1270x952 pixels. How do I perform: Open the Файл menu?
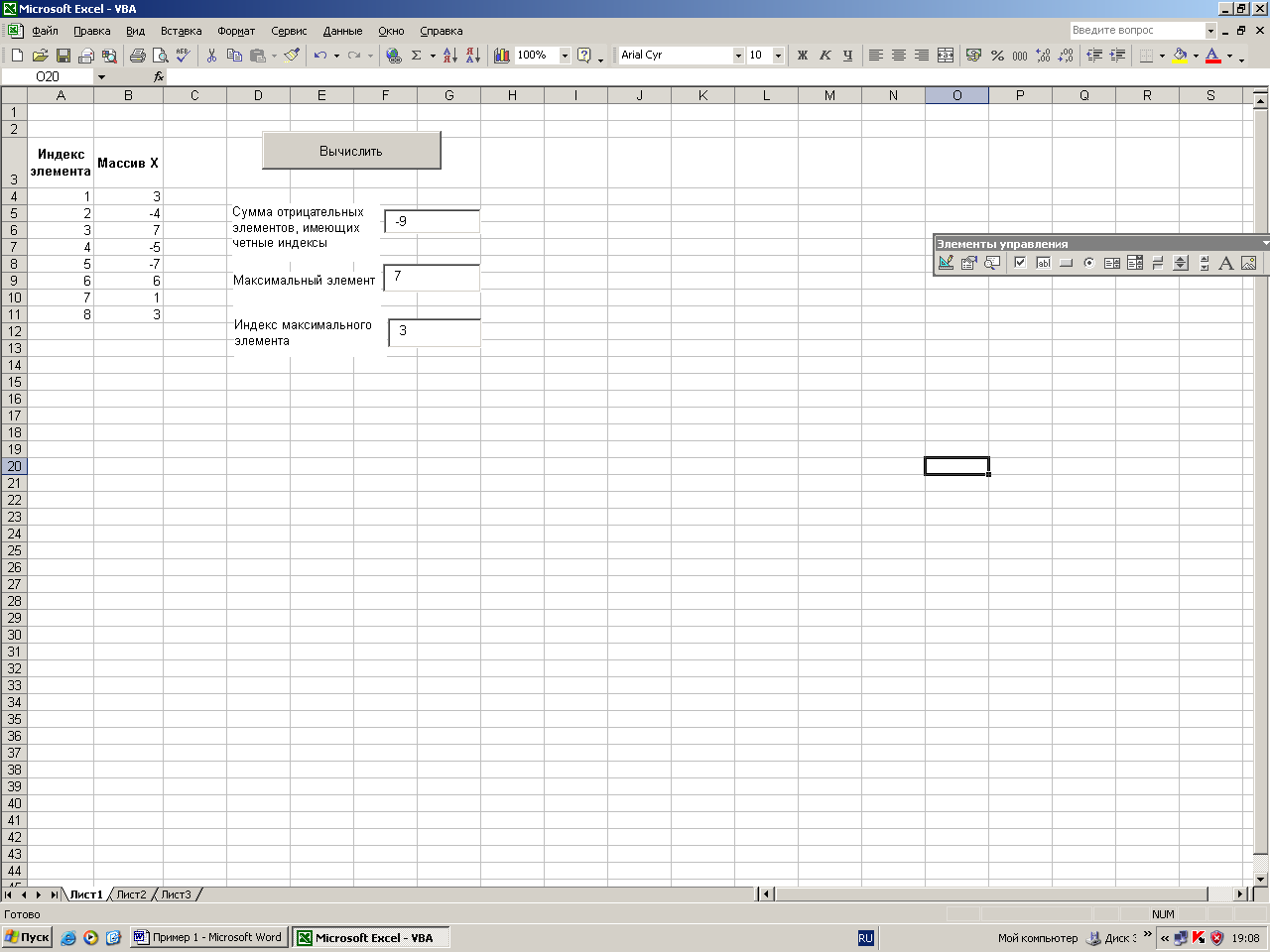tap(45, 31)
